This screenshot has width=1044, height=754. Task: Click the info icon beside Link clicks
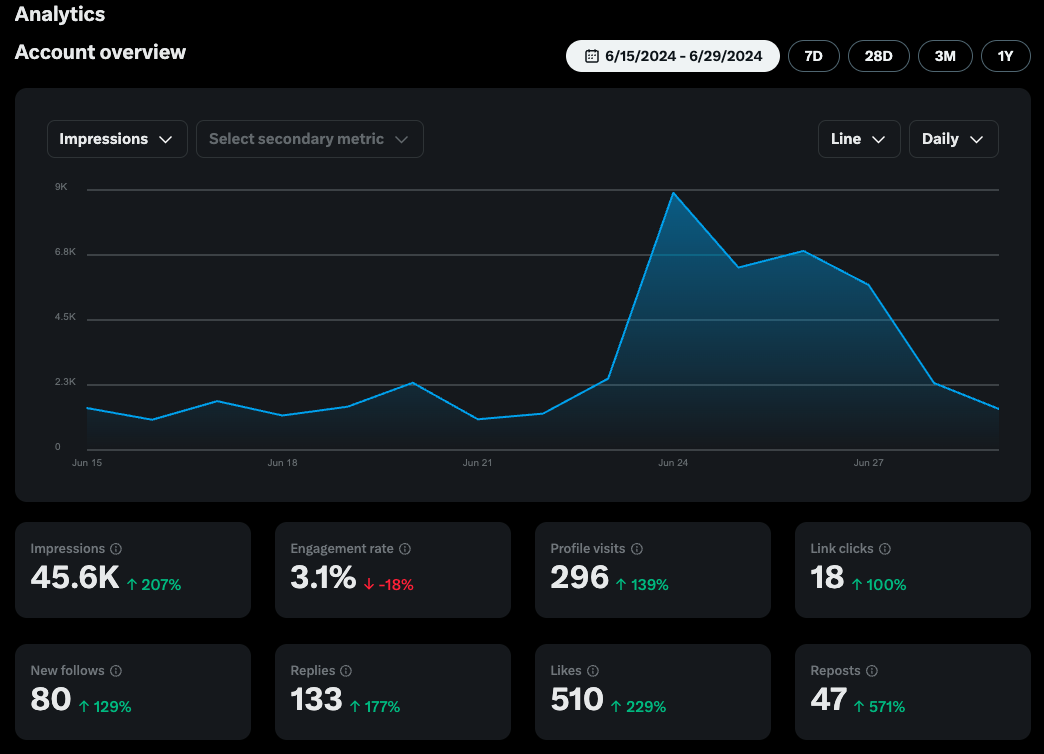885,549
